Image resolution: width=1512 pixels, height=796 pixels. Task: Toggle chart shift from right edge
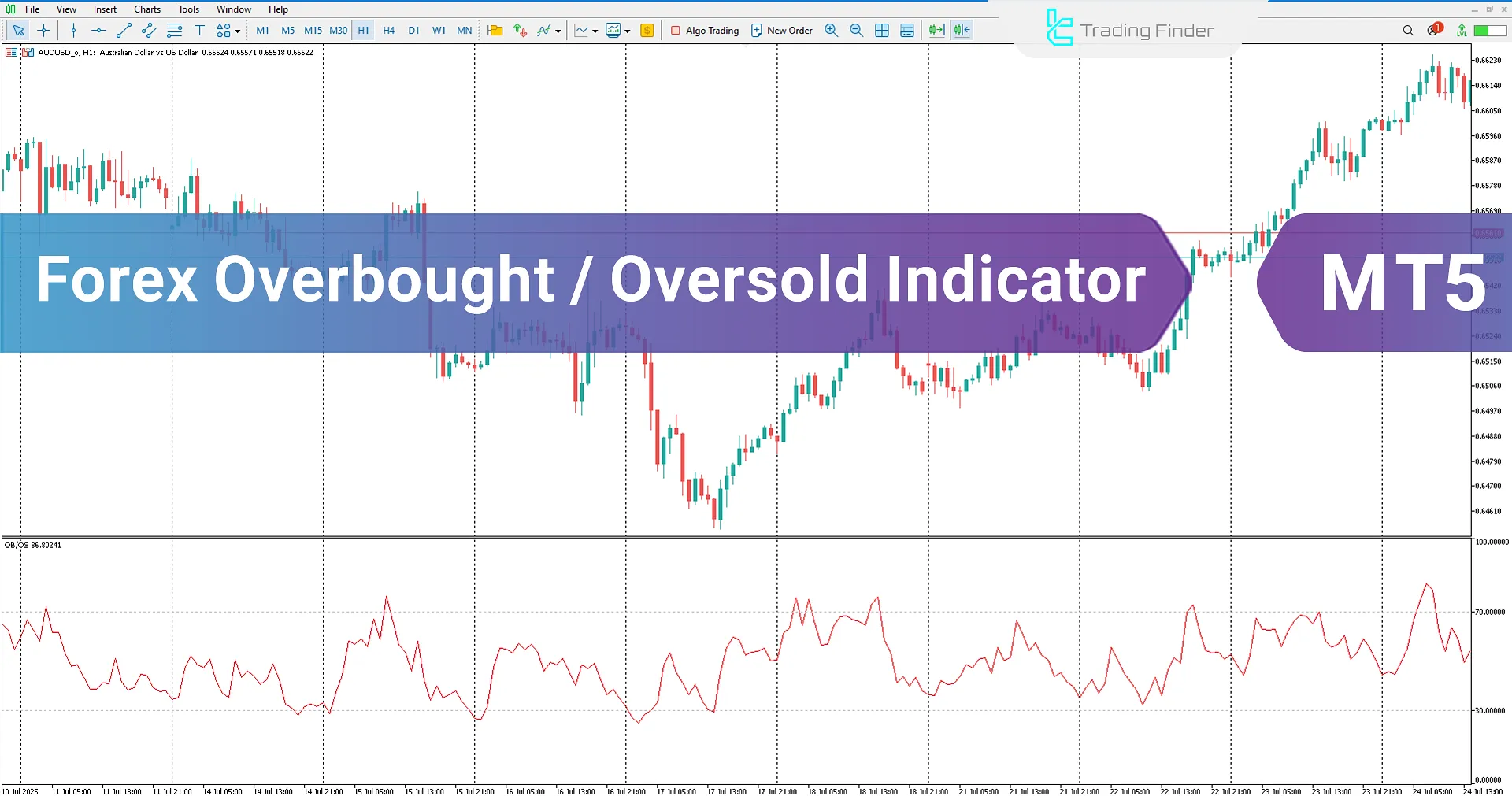962,31
